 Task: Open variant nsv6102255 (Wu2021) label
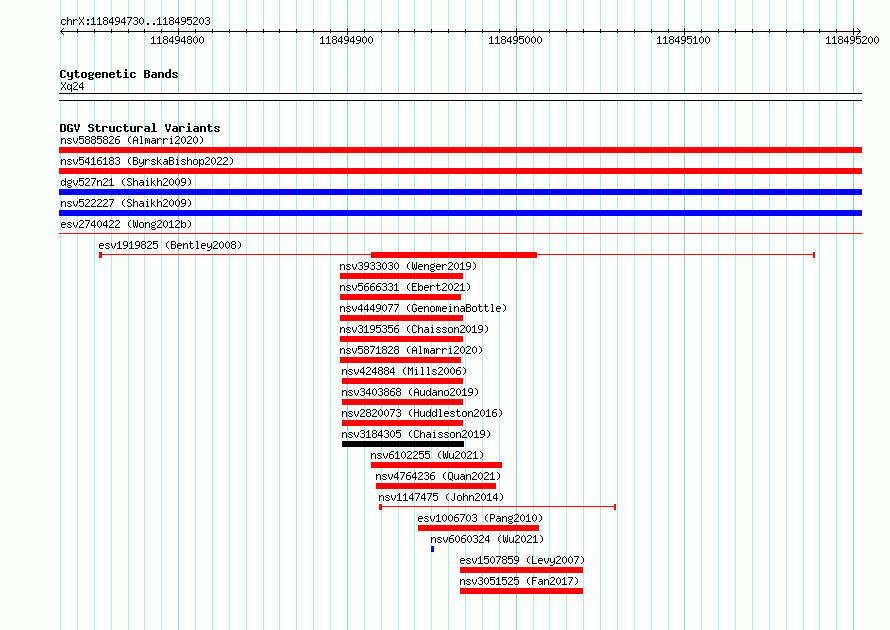click(x=427, y=455)
